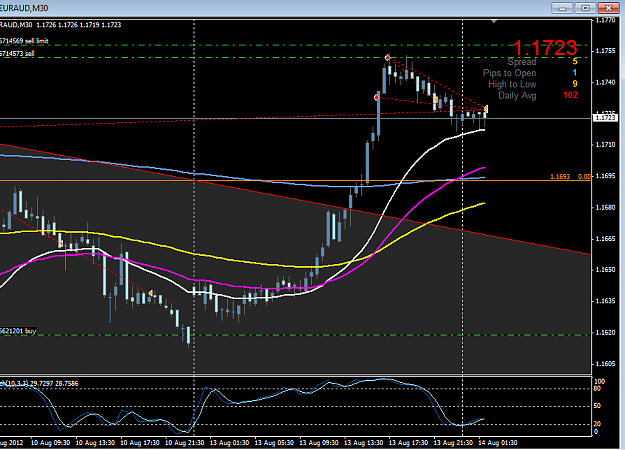Select the red diamond at the price peak
The image size is (625, 450).
[387, 58]
